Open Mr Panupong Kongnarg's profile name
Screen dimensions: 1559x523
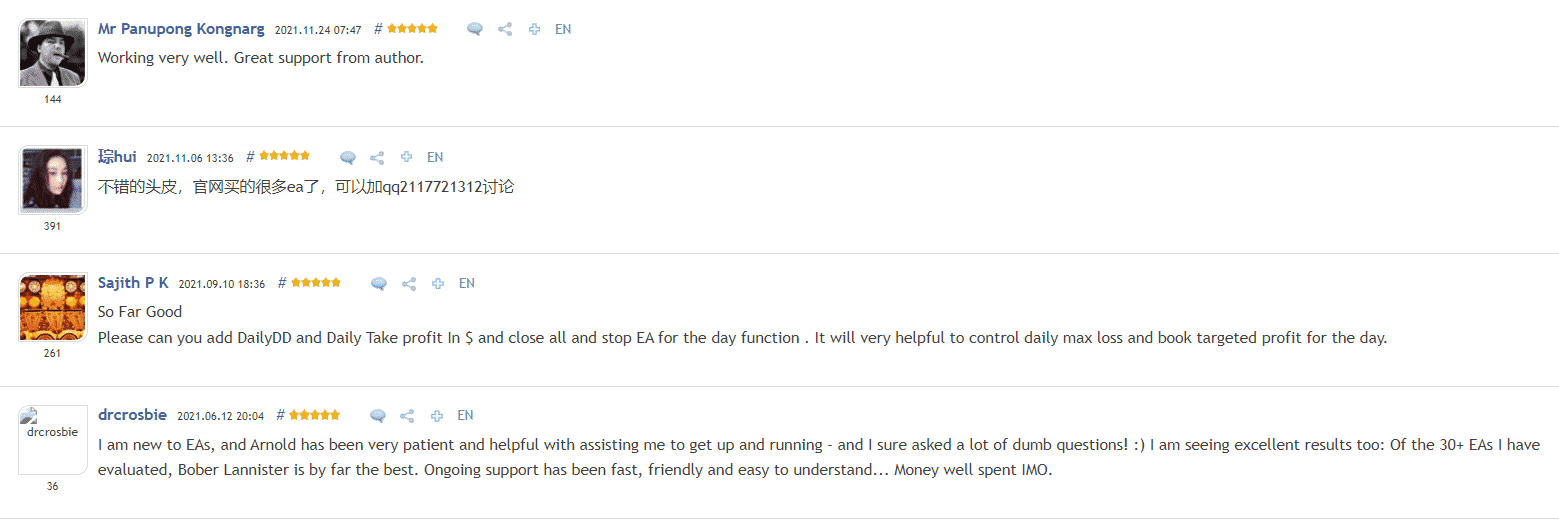[181, 29]
